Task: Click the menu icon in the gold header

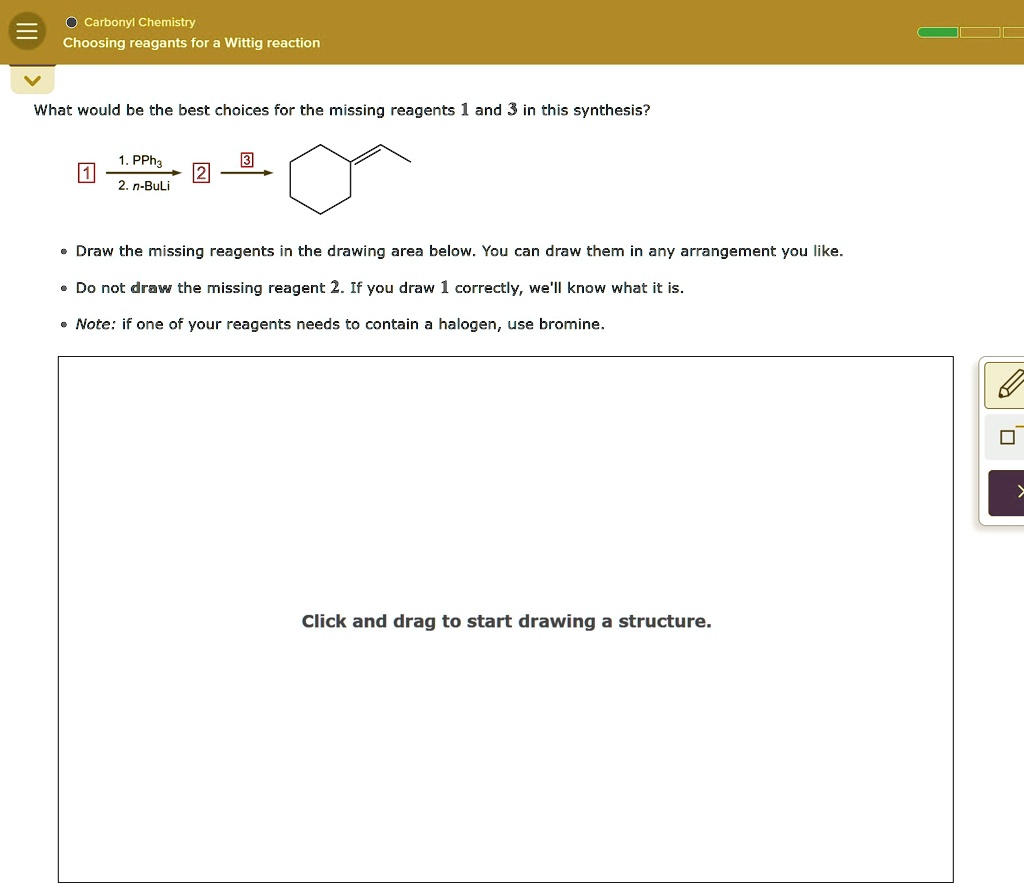Action: click(x=26, y=30)
